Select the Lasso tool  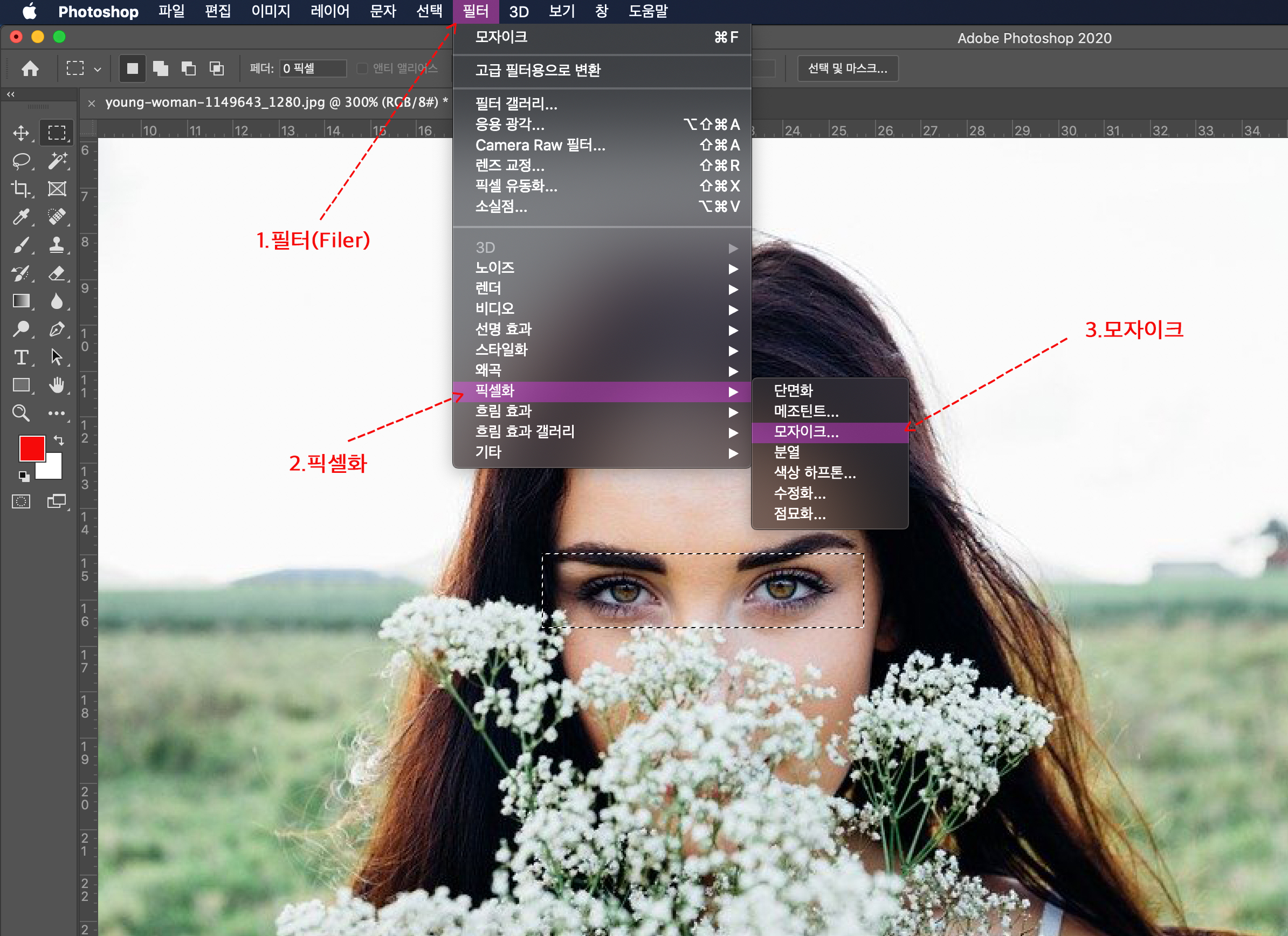click(21, 161)
